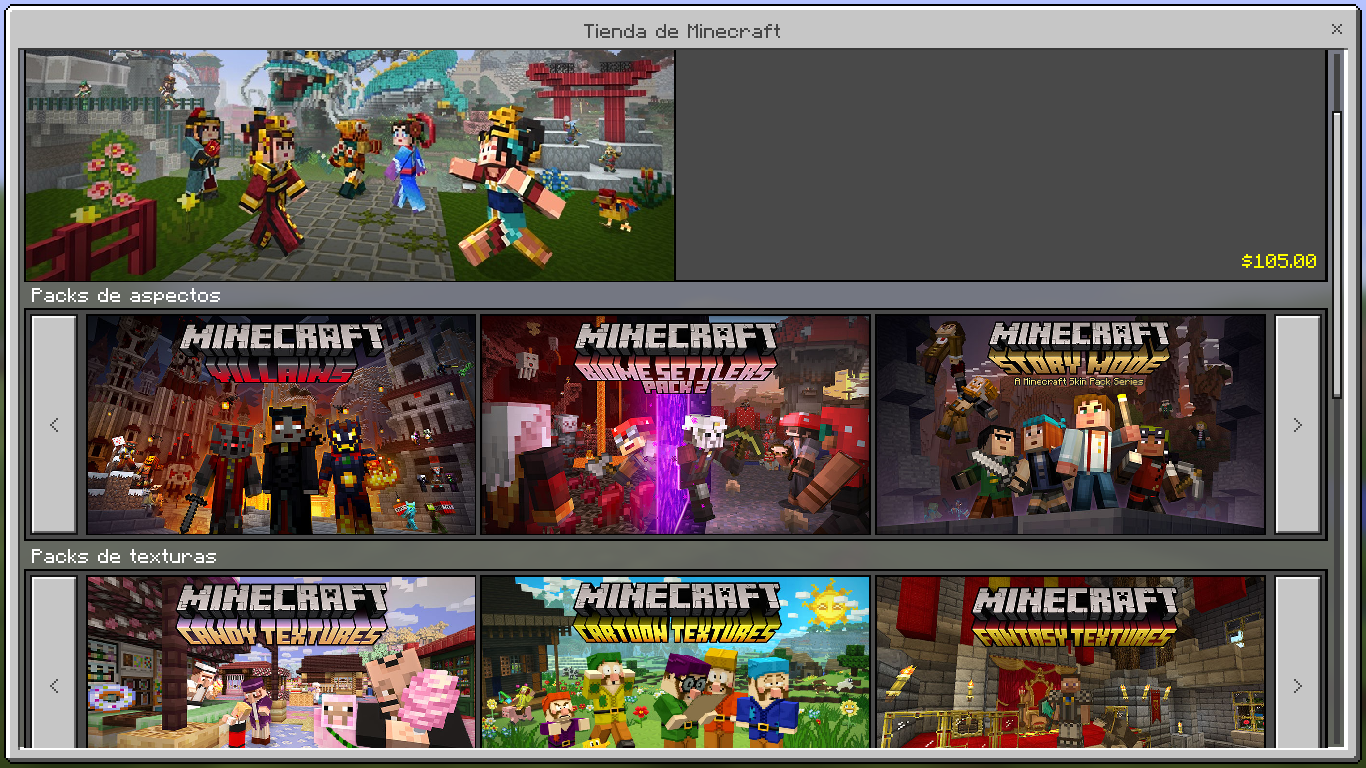
Task: Open the featured Chinese mythology banner image
Action: coord(350,165)
